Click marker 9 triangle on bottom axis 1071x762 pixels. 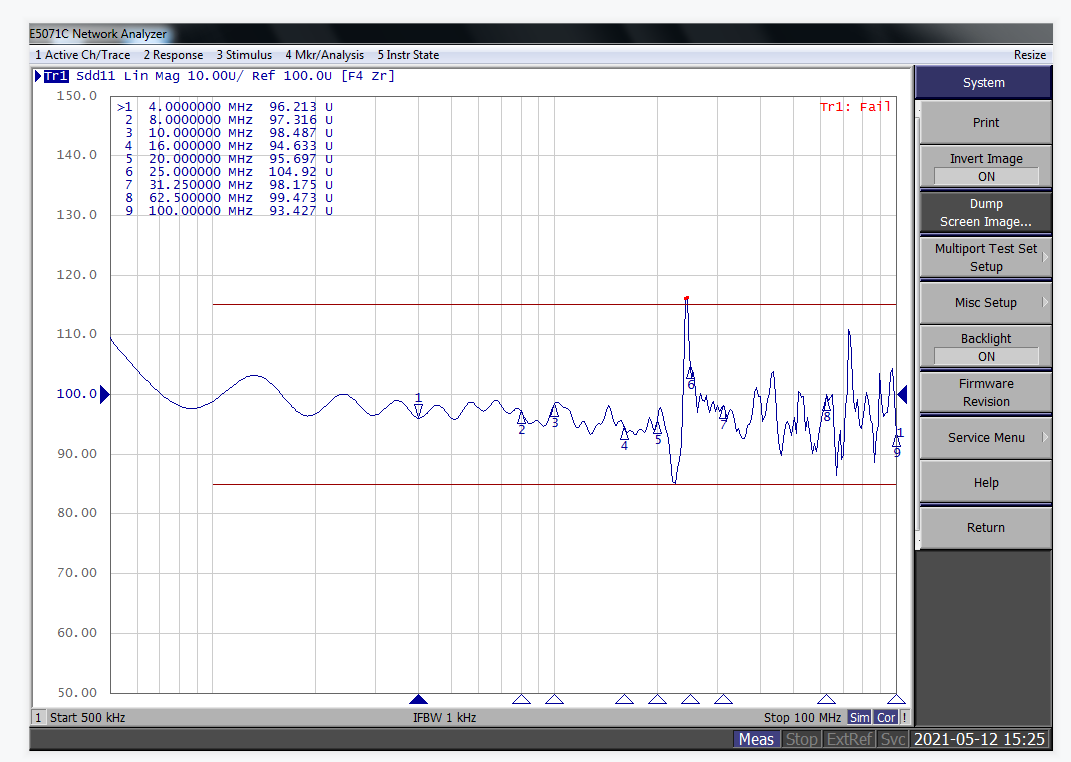click(896, 699)
